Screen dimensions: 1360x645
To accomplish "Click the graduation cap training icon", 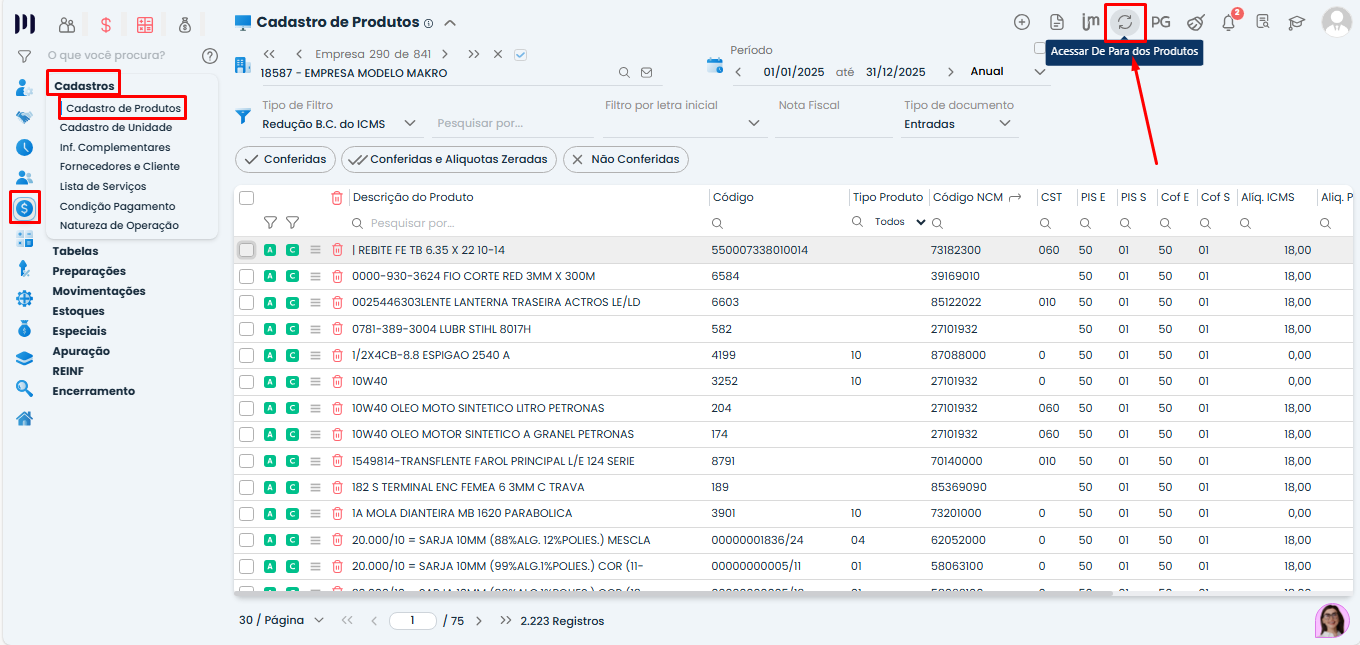I will click(1296, 22).
